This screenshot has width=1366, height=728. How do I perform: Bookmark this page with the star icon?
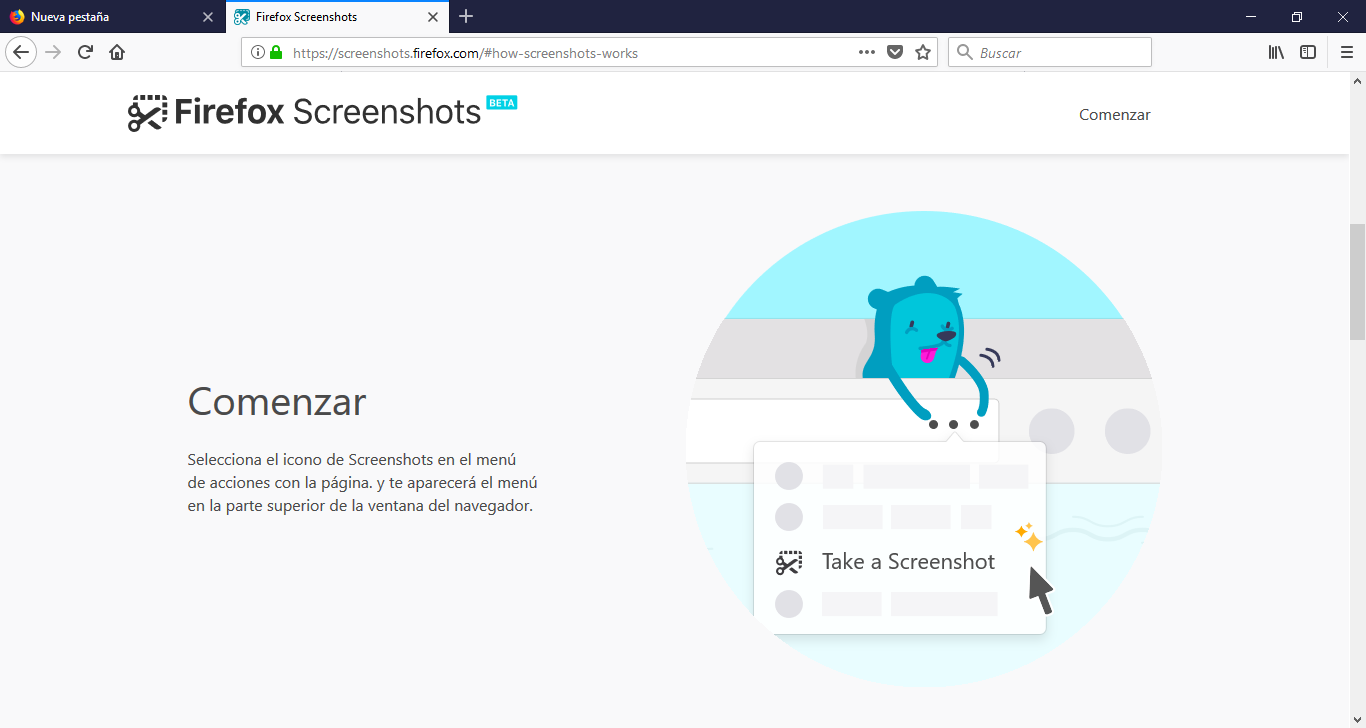click(923, 52)
